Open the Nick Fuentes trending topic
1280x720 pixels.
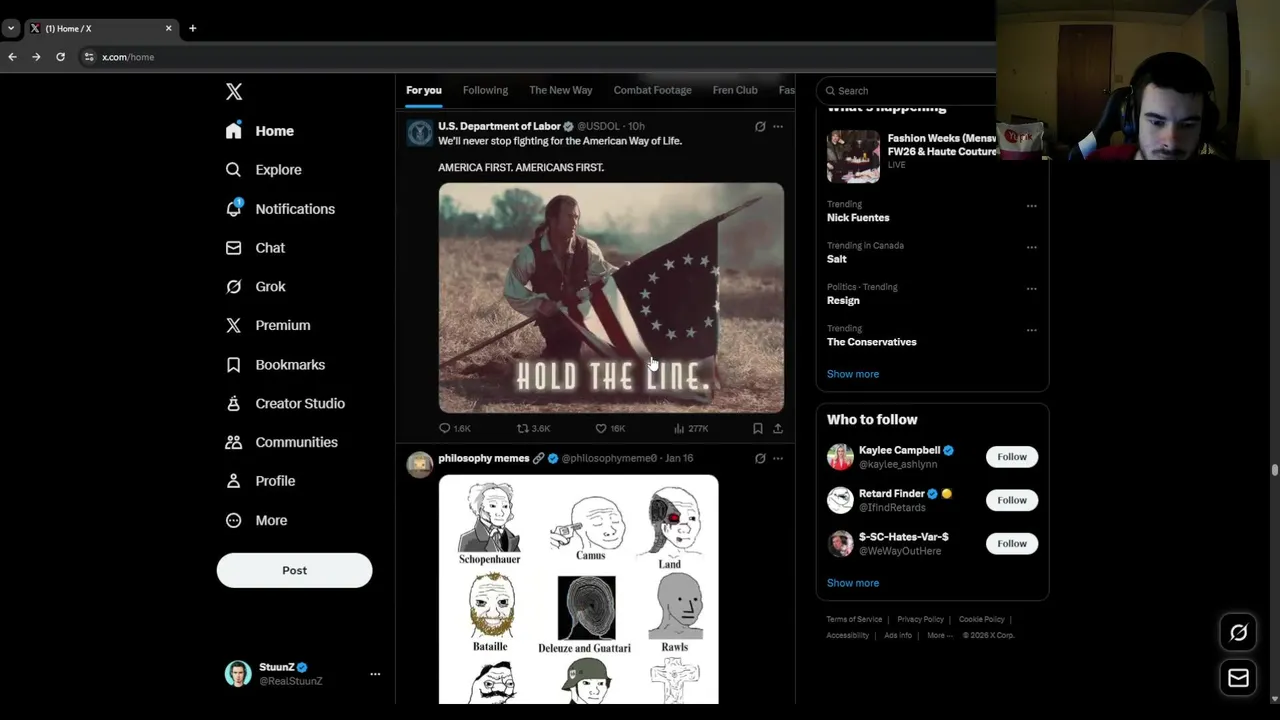pyautogui.click(x=858, y=218)
